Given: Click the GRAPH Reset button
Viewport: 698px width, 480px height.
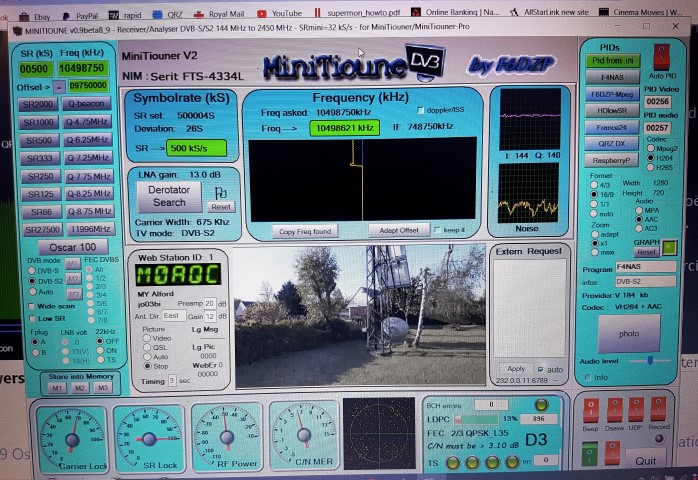Looking at the screenshot, I should point(646,252).
